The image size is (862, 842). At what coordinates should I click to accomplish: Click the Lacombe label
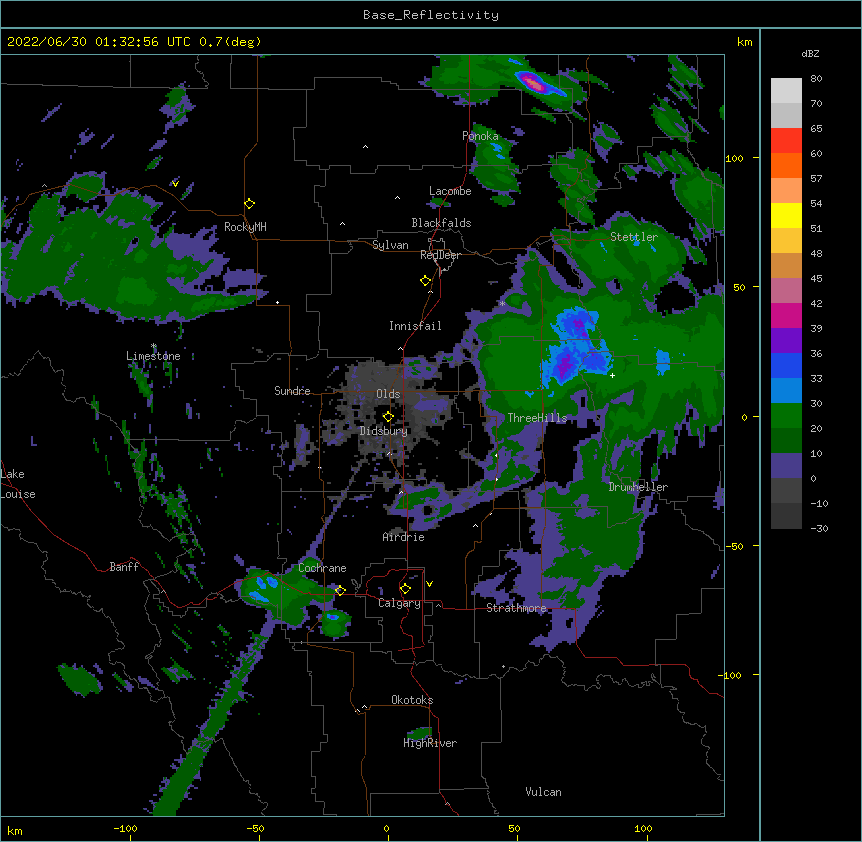point(450,191)
